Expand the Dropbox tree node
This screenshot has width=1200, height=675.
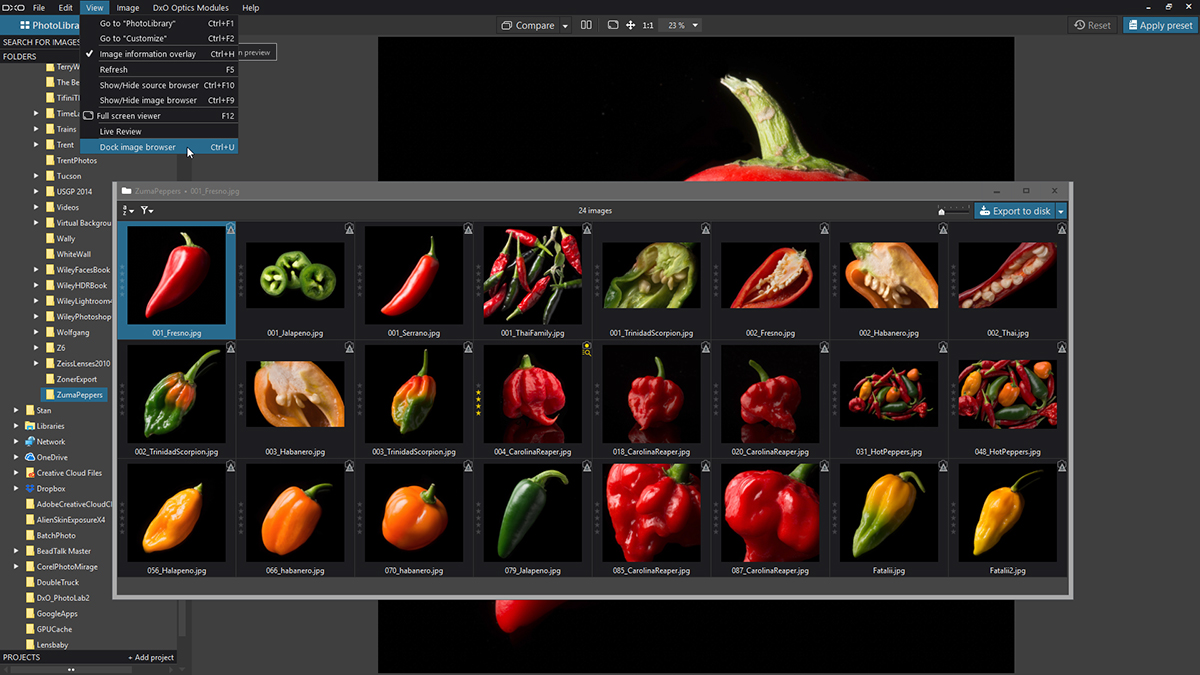click(16, 489)
